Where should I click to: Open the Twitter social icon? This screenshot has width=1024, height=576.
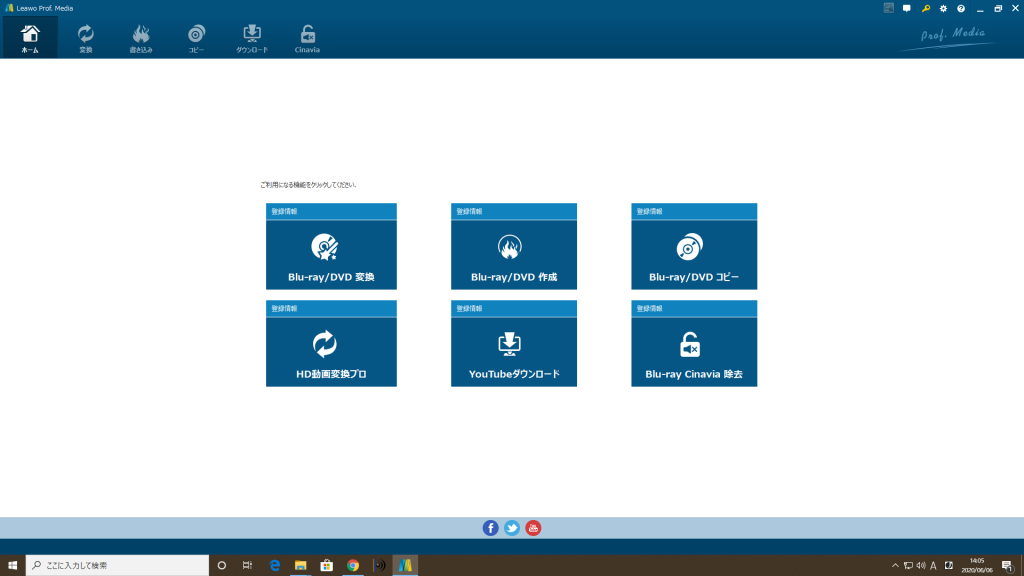coord(512,528)
